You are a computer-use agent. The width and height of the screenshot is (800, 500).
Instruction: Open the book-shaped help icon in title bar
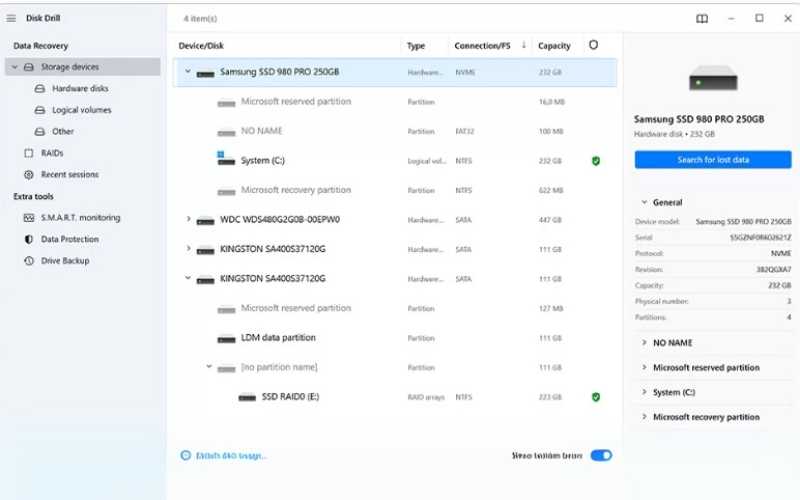702,19
